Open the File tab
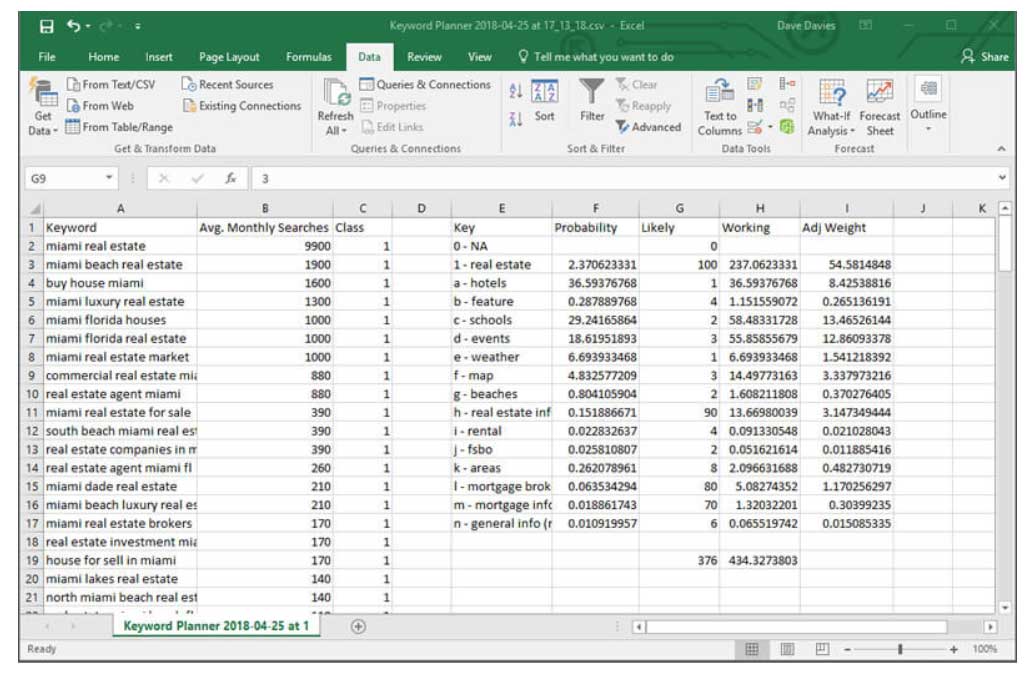This screenshot has width=1033, height=681. pos(47,57)
